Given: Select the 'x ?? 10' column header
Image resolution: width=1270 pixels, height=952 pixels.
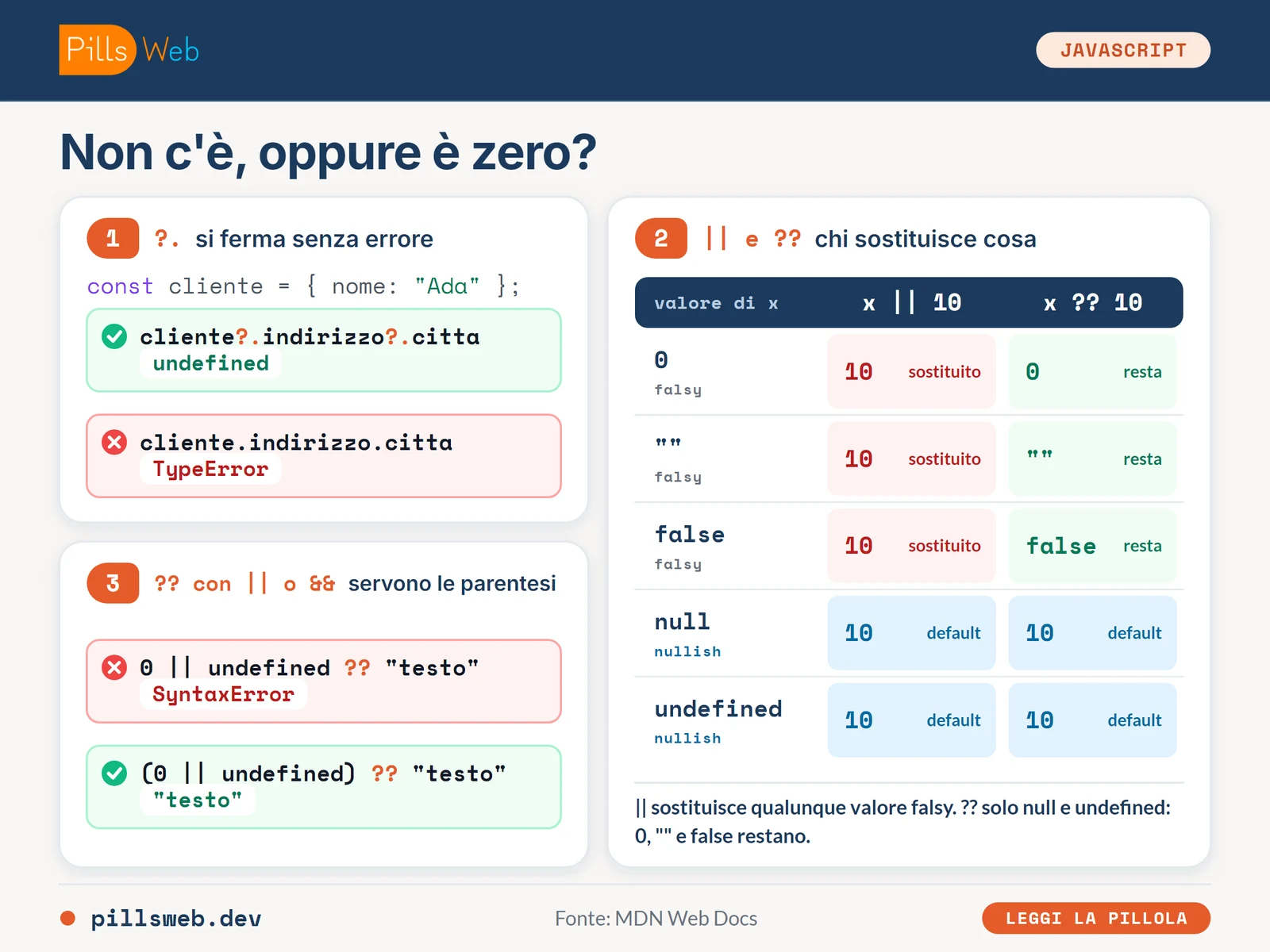Looking at the screenshot, I should click(1092, 302).
